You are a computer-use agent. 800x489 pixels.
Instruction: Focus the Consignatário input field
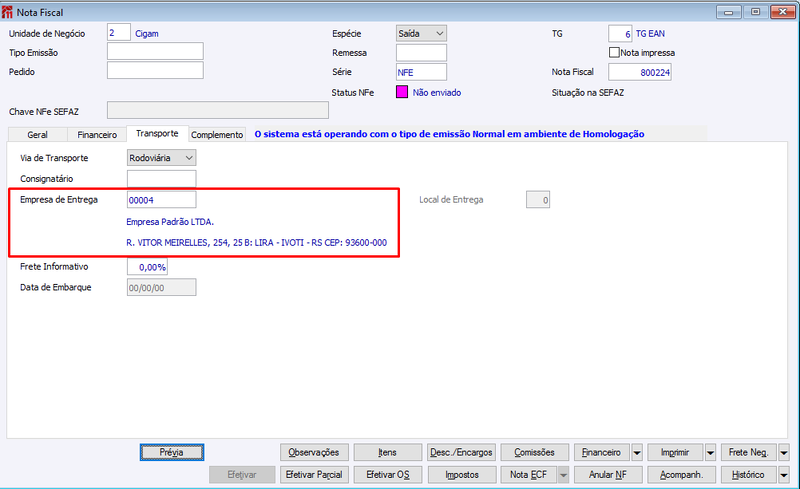[161, 179]
